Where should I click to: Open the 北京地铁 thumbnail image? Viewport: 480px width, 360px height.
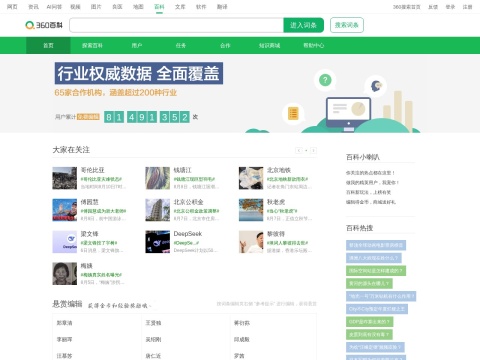[x=251, y=178]
